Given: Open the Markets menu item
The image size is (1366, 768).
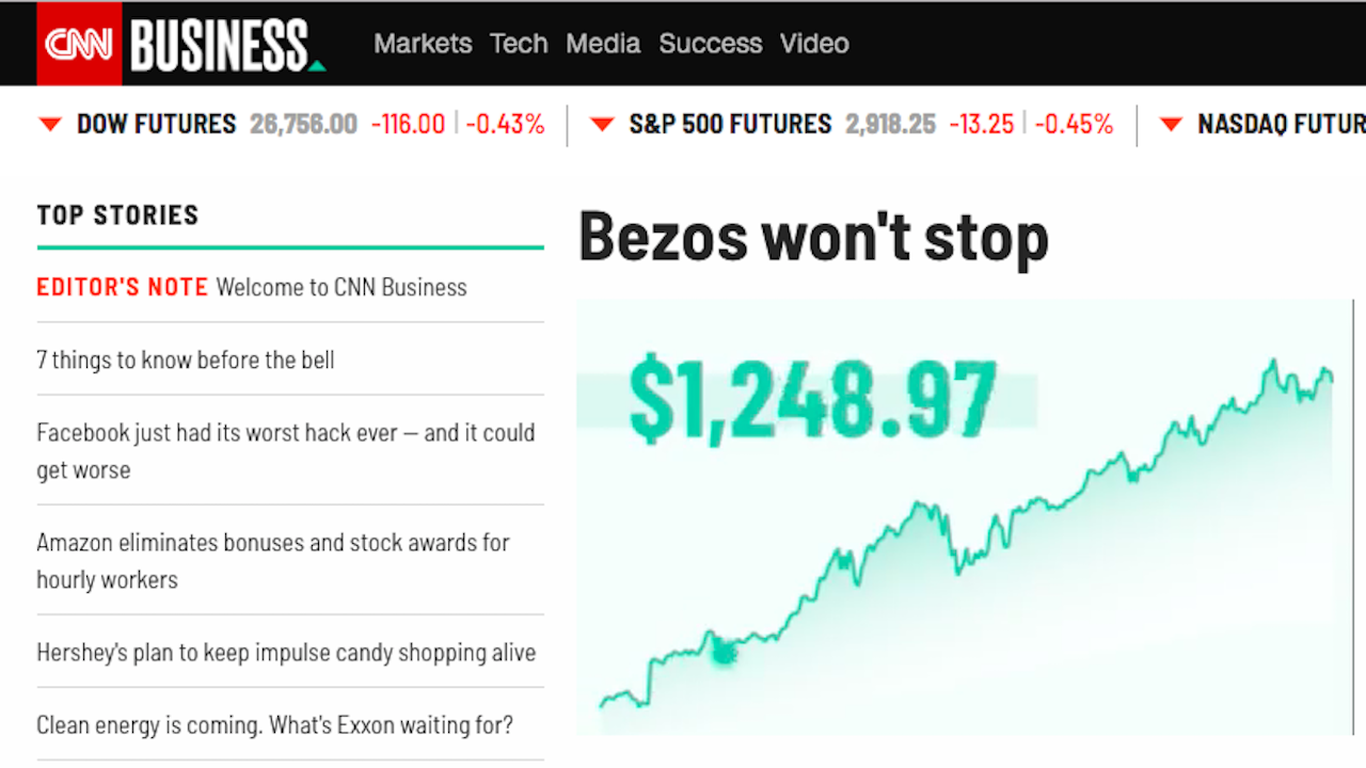Looking at the screenshot, I should [x=422, y=44].
